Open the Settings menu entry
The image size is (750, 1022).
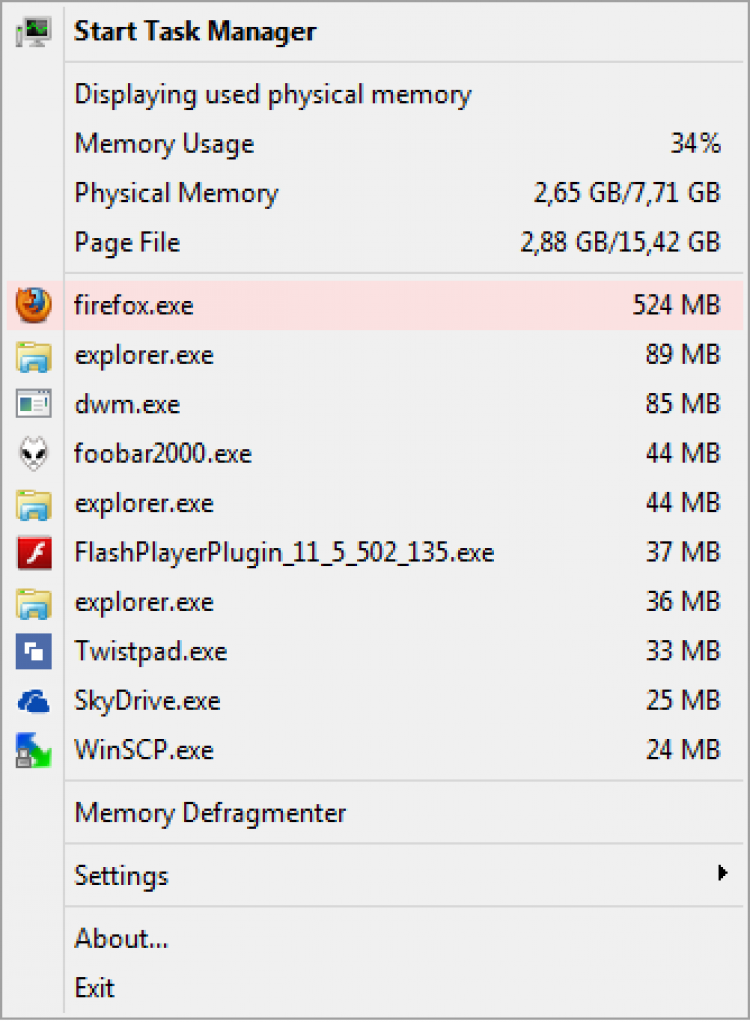pos(122,876)
